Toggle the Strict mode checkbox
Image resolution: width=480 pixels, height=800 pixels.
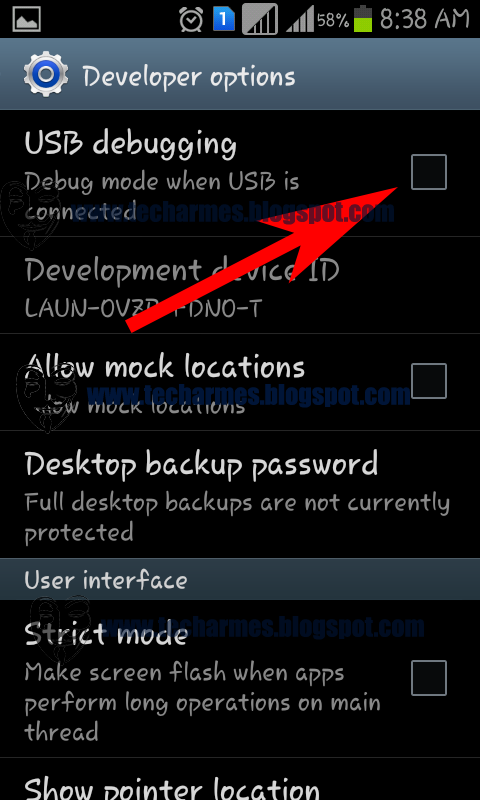[428, 678]
